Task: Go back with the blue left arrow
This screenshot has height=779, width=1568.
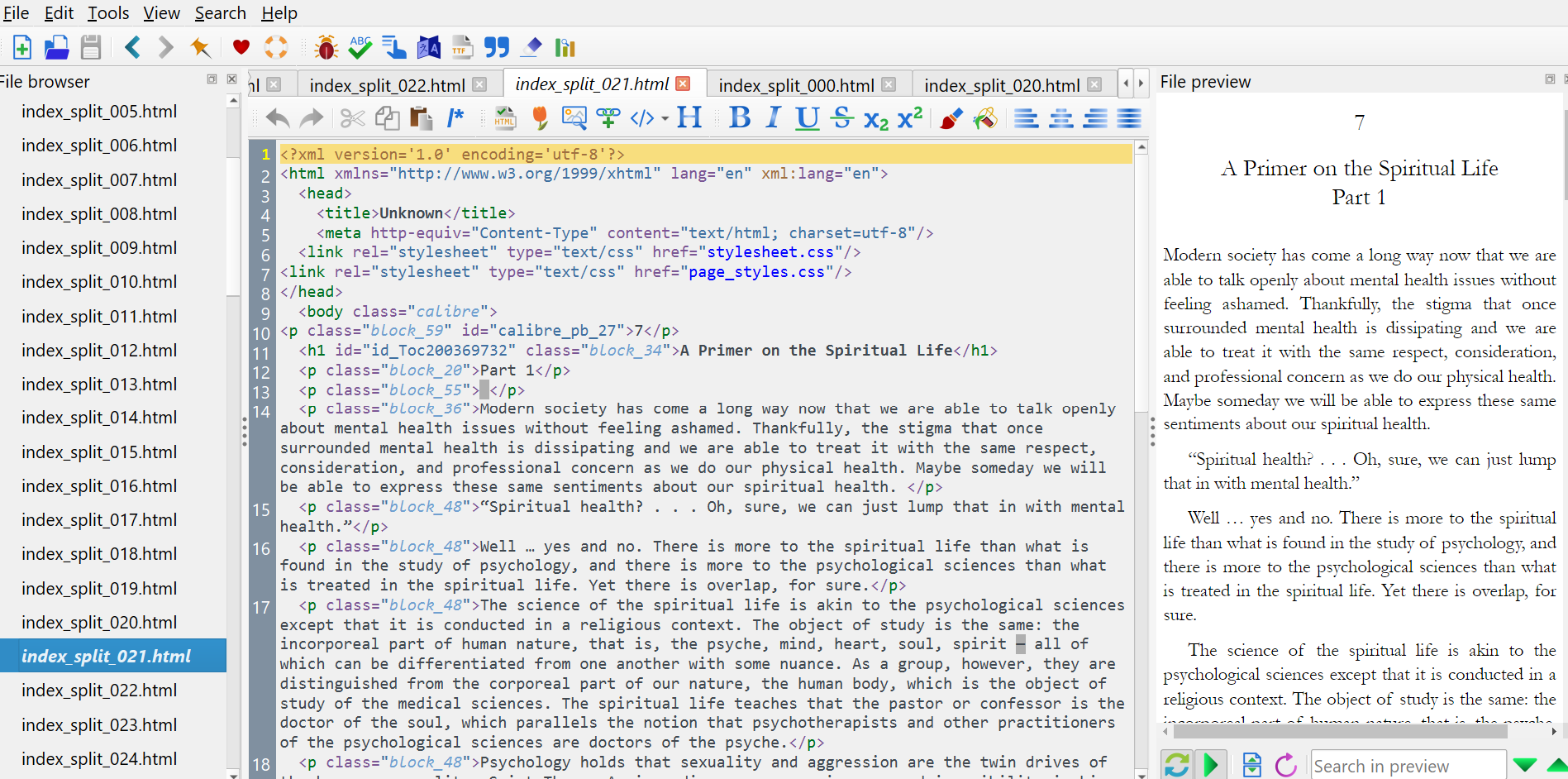Action: coord(132,47)
